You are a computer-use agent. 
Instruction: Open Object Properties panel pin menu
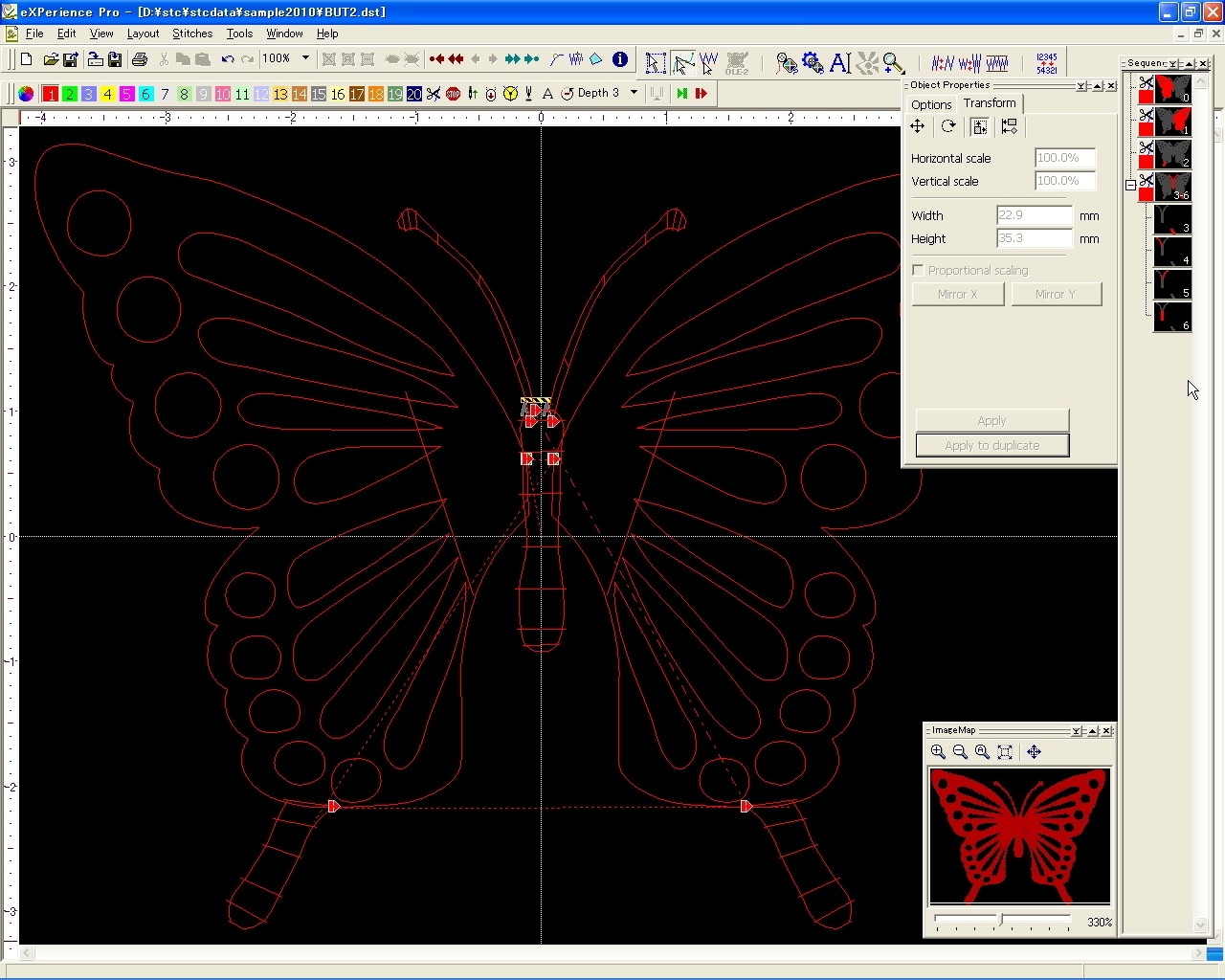click(x=1081, y=86)
